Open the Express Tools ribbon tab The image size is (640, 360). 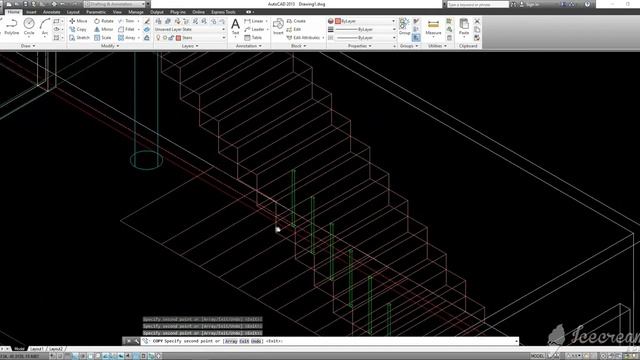point(223,12)
